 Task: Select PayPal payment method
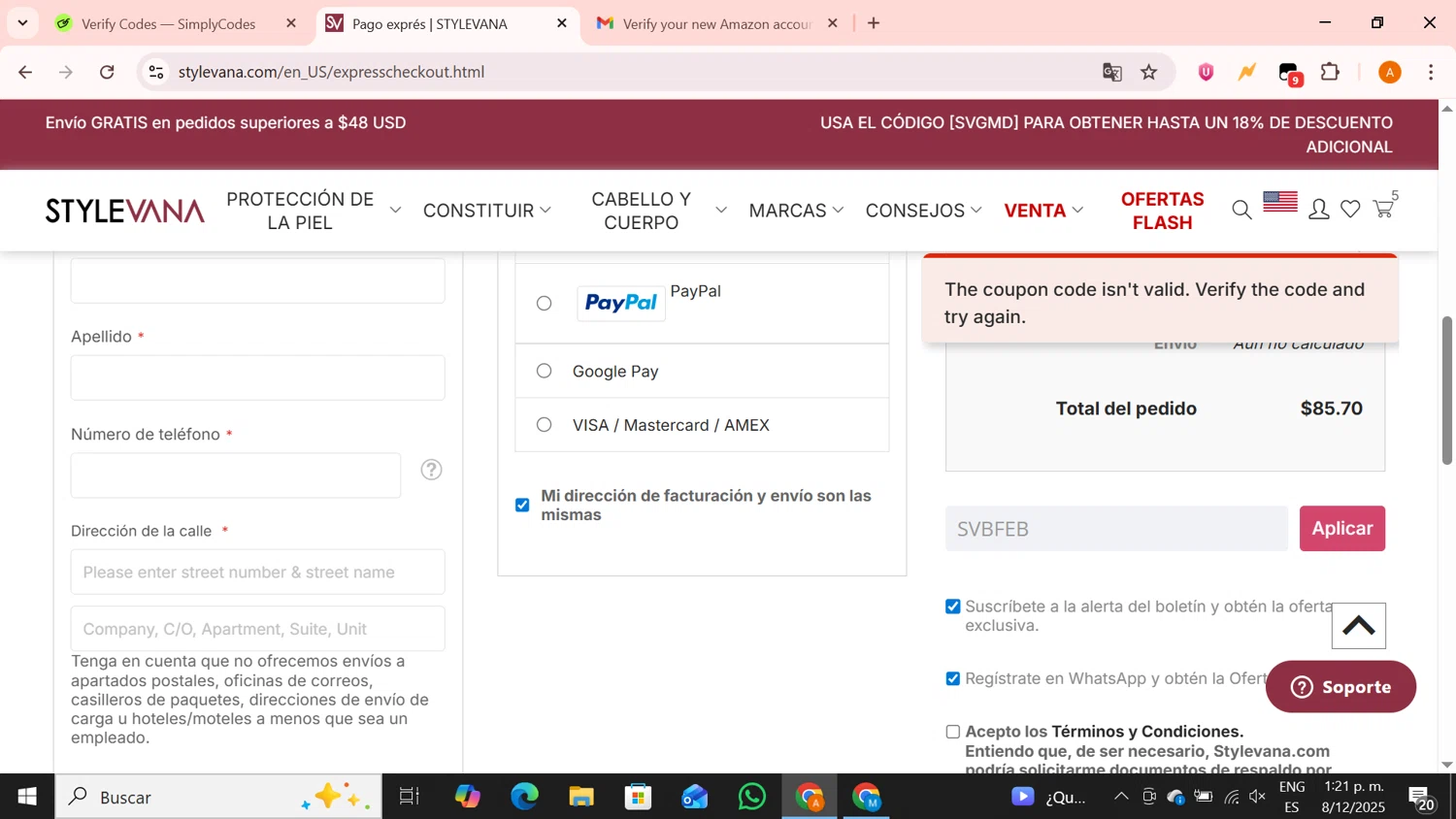[545, 304]
